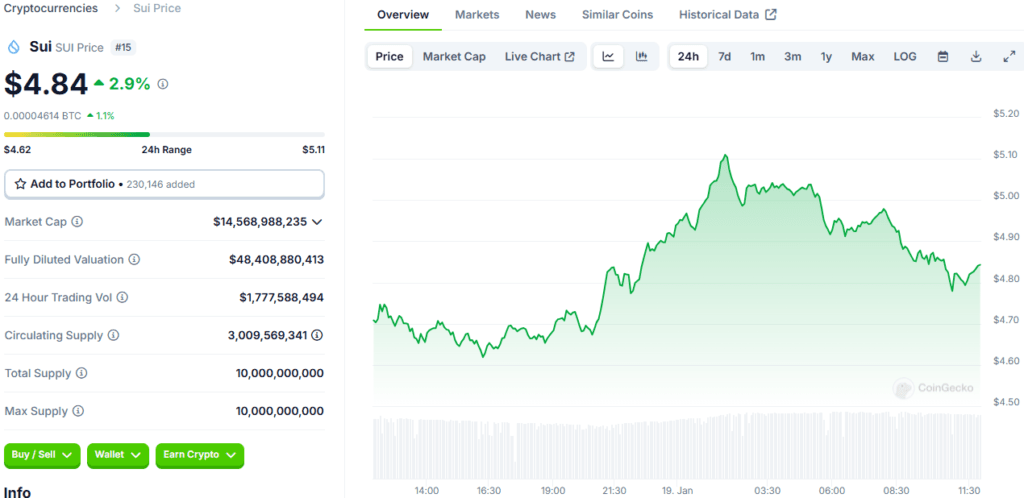Set the chart range to 7d
Image resolution: width=1024 pixels, height=498 pixels.
click(724, 57)
